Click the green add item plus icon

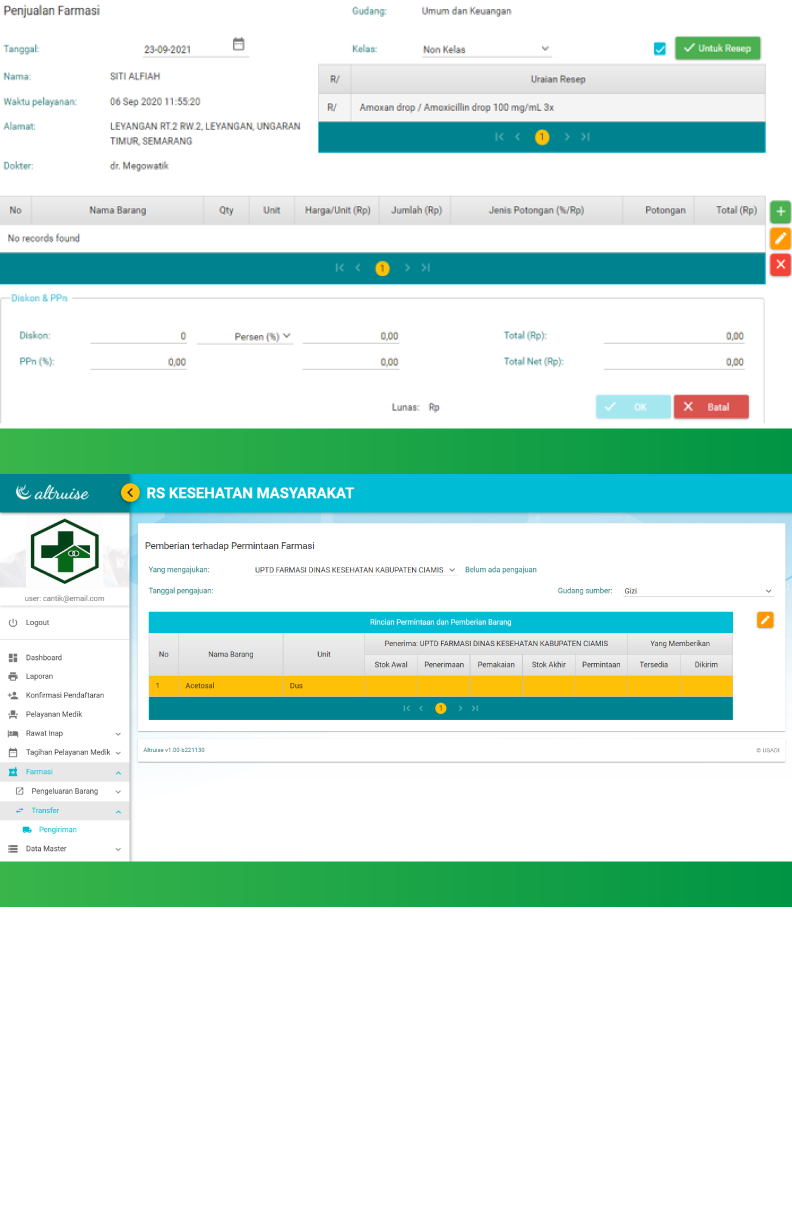point(780,212)
